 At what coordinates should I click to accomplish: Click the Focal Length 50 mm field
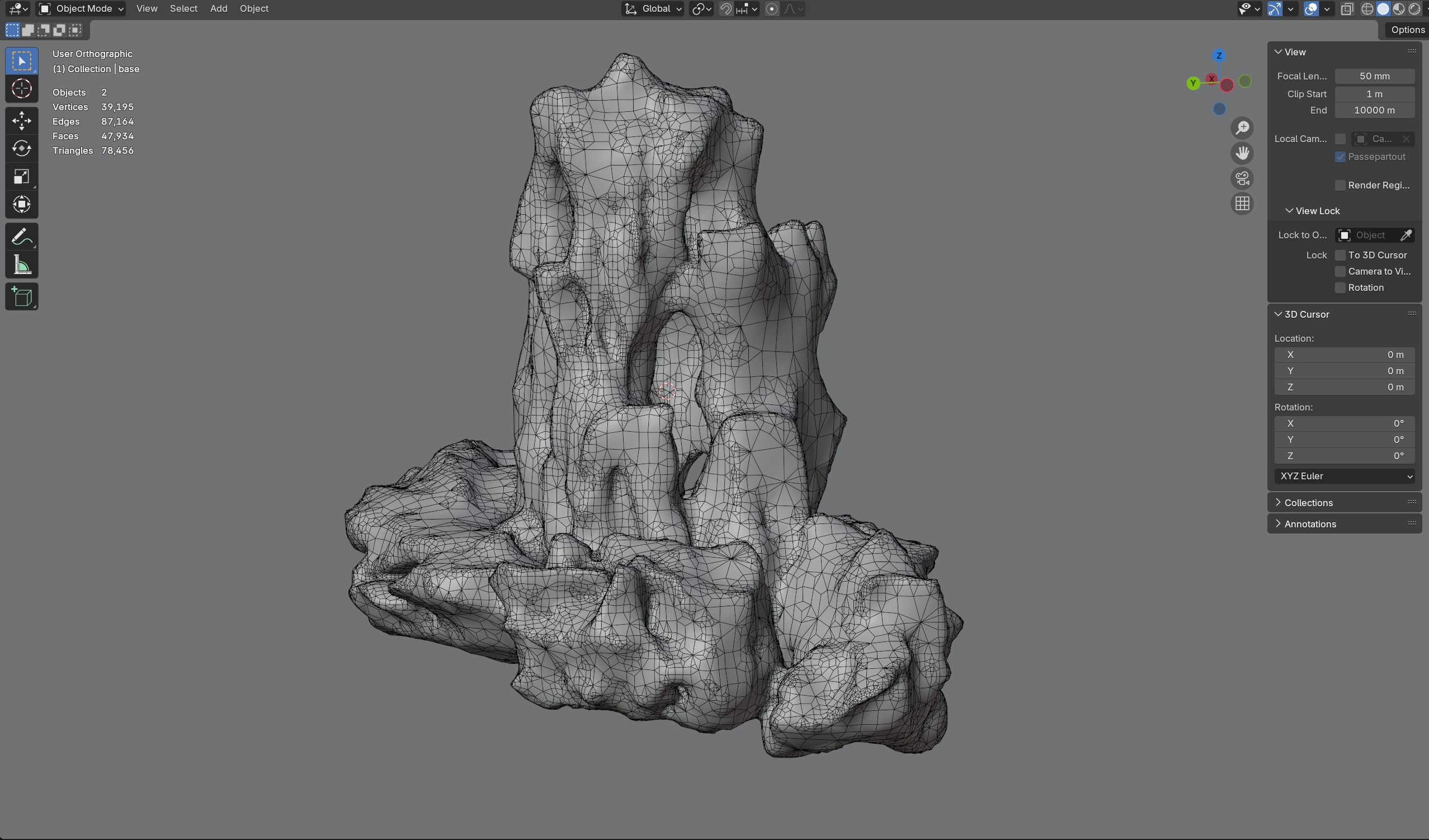tap(1374, 76)
